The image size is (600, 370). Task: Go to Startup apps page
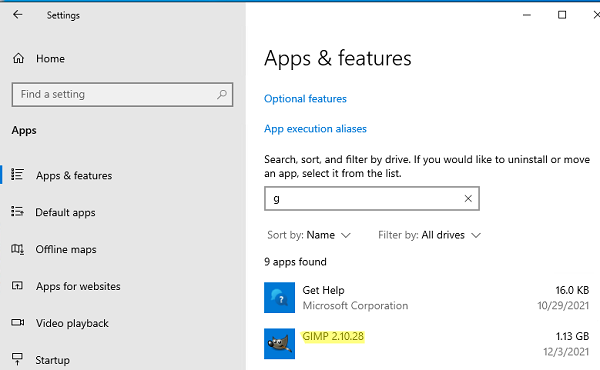coord(52,360)
